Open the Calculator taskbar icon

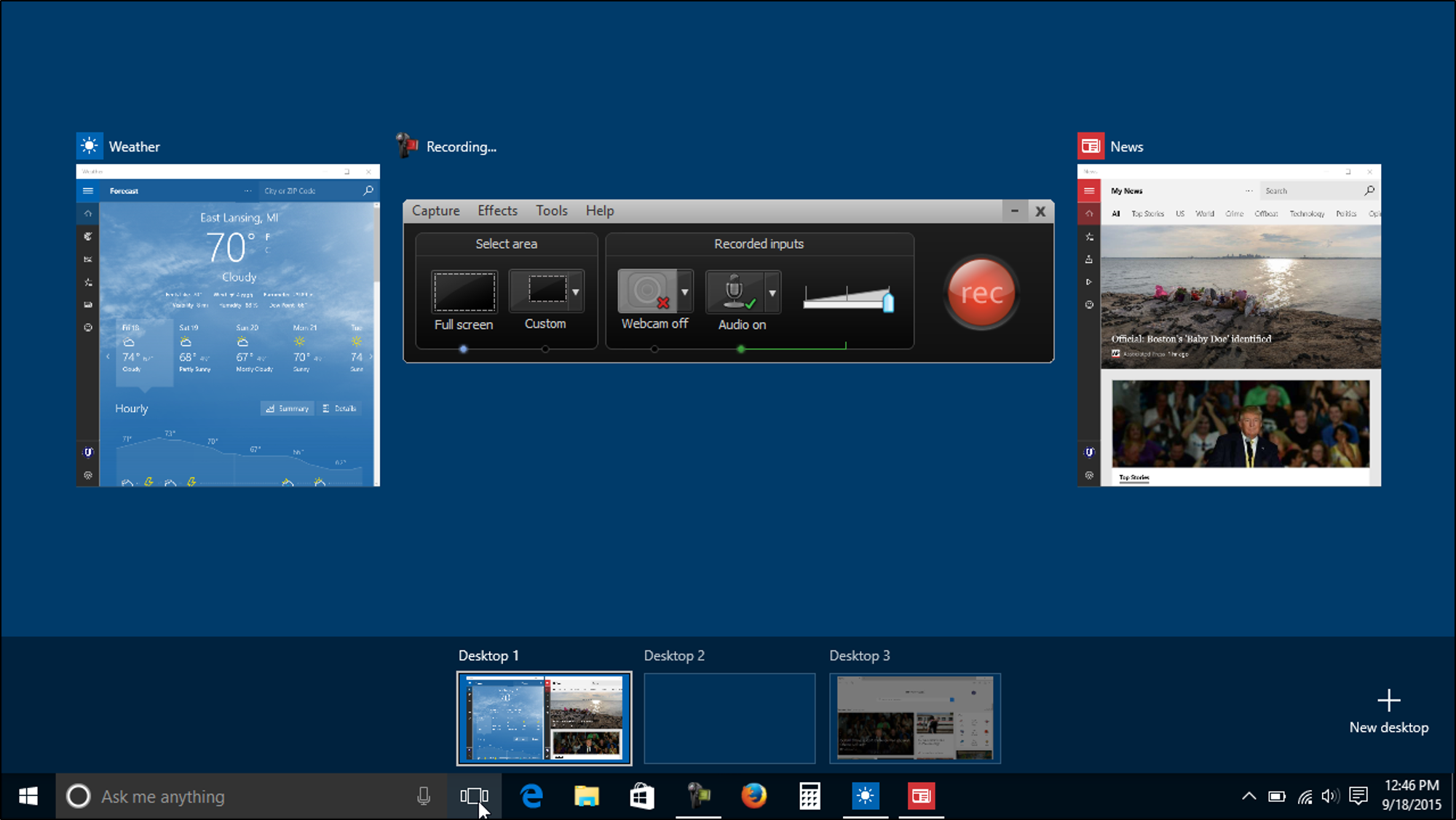click(x=810, y=796)
